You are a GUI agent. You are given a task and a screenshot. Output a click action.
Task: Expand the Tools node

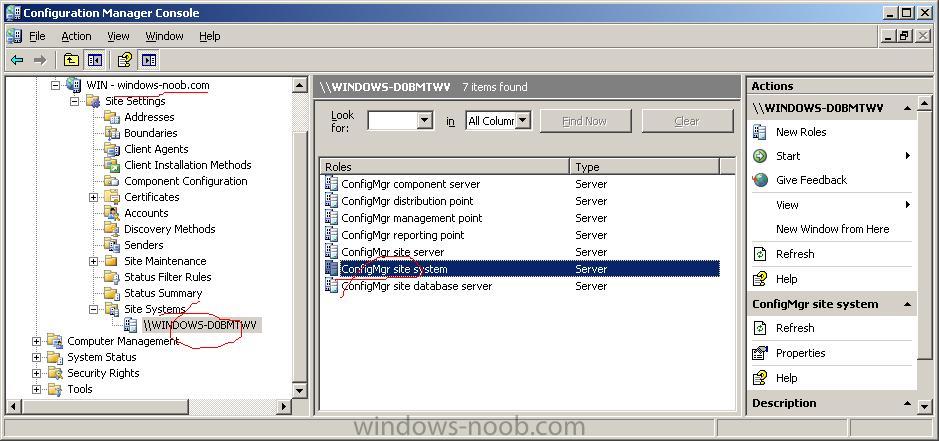click(x=37, y=389)
